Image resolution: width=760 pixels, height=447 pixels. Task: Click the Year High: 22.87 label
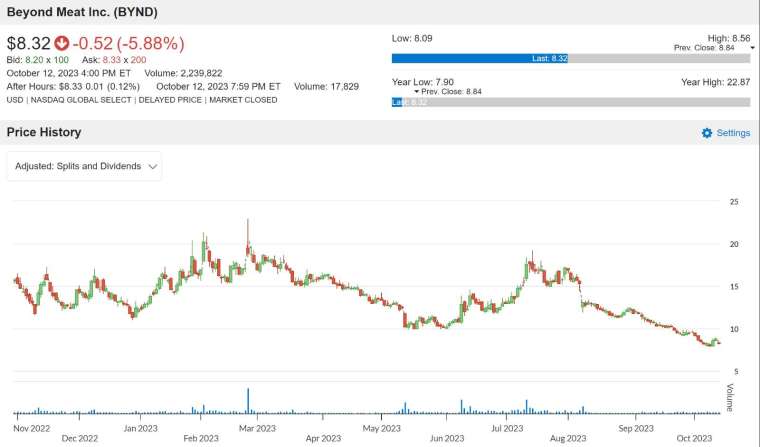click(x=715, y=82)
